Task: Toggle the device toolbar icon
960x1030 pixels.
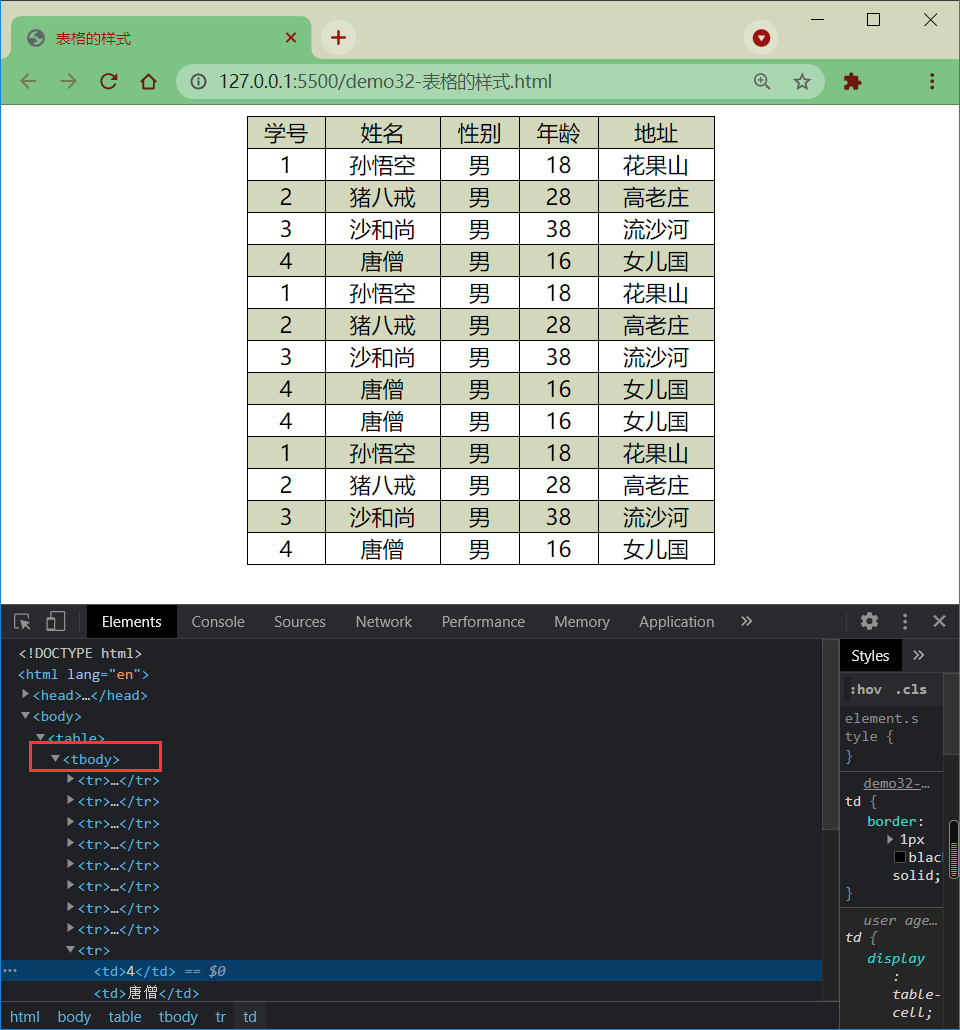Action: pyautogui.click(x=56, y=621)
